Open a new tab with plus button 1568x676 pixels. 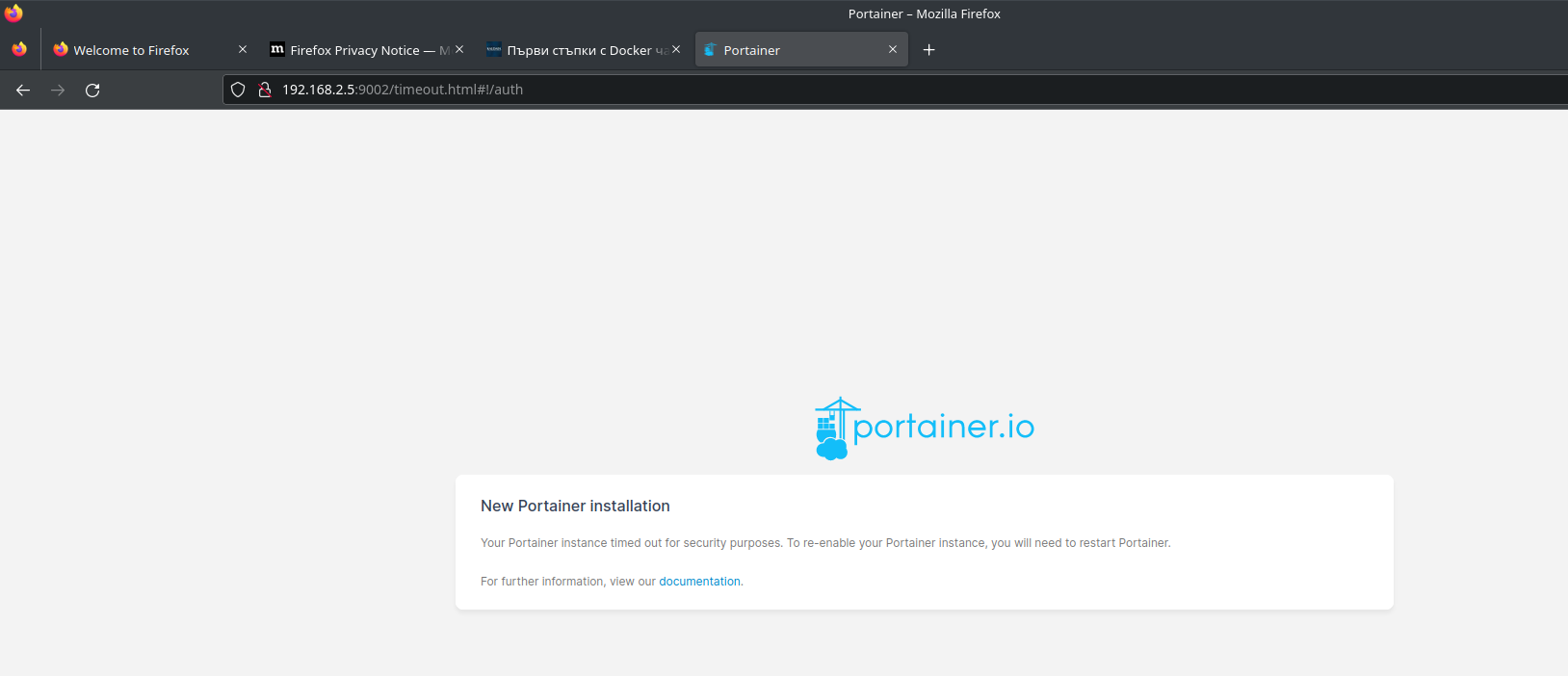pyautogui.click(x=928, y=50)
